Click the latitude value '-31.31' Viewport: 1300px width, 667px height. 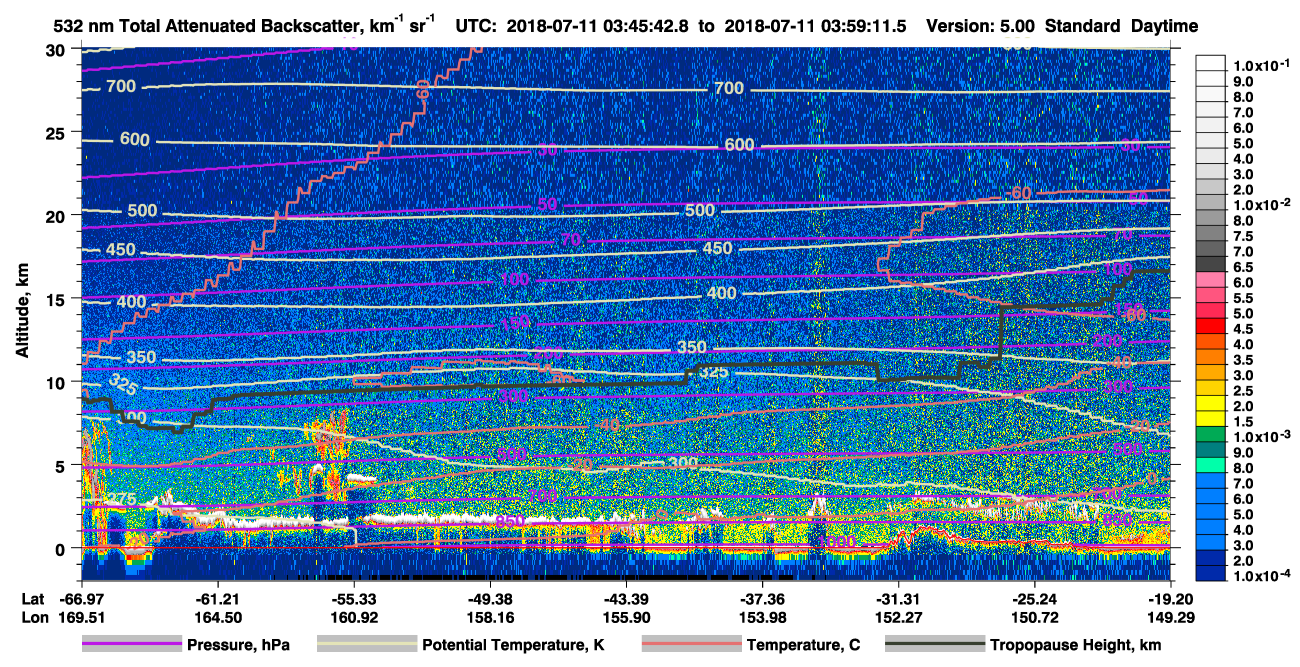click(x=898, y=598)
